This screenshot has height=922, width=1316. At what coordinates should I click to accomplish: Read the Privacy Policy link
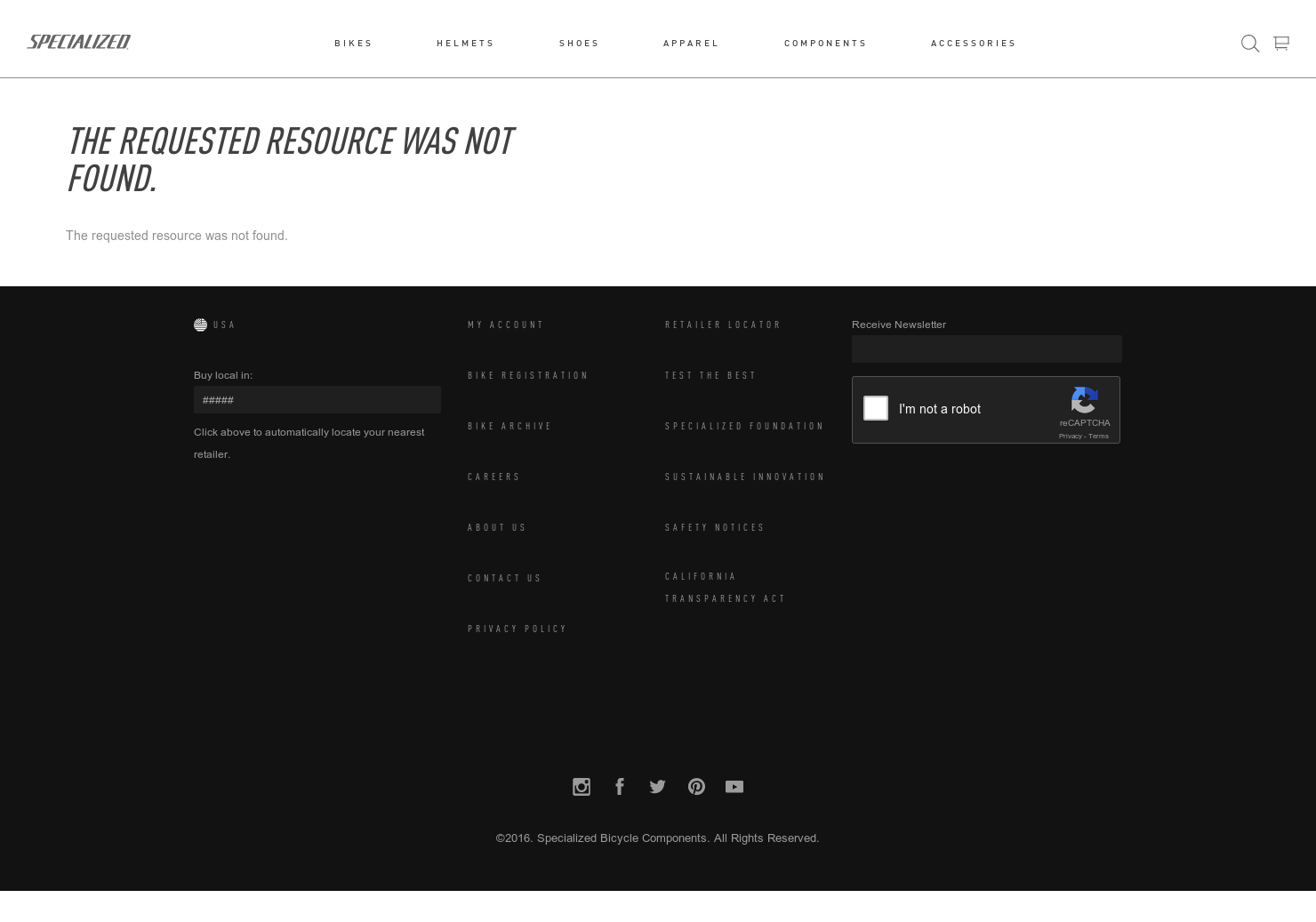pos(518,629)
